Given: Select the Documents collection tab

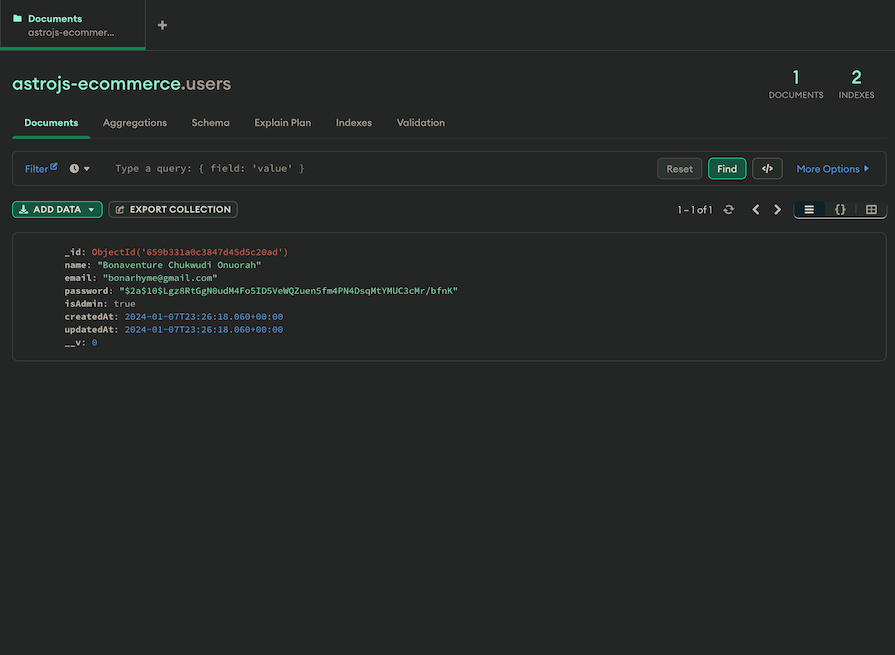Looking at the screenshot, I should (x=51, y=123).
